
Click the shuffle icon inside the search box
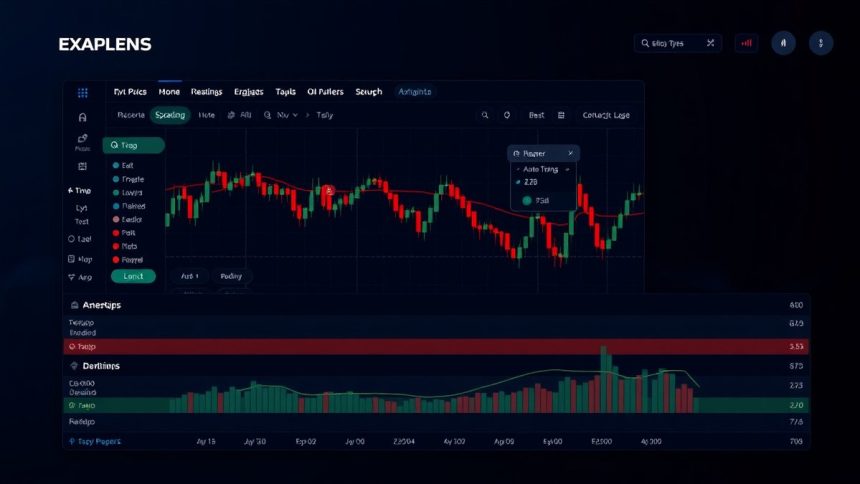click(710, 43)
